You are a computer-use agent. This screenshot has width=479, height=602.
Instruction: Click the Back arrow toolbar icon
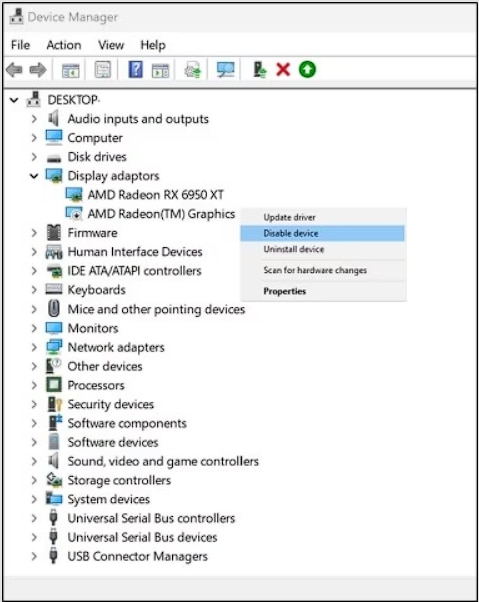click(x=14, y=70)
